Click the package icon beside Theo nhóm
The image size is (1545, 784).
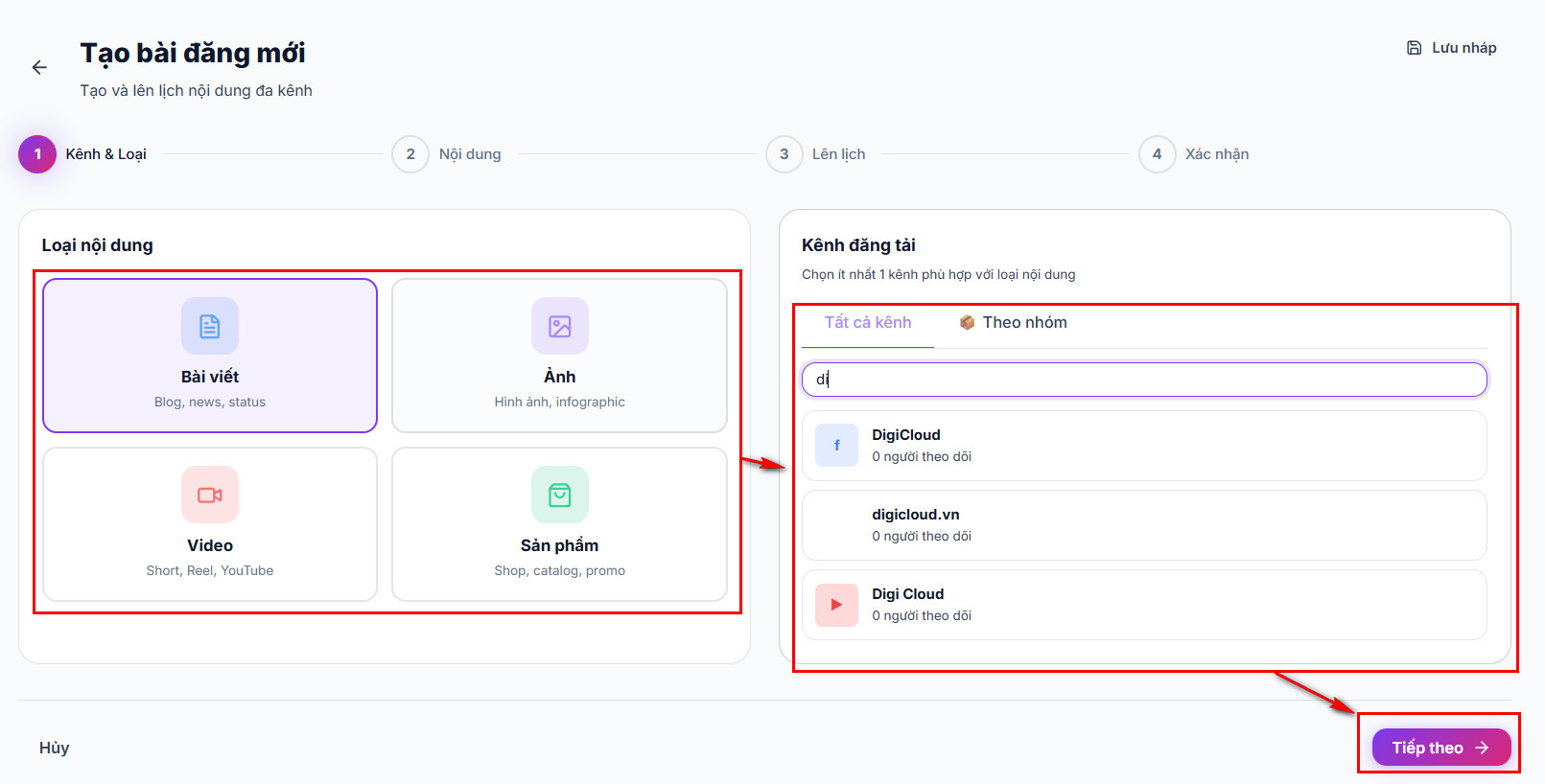coord(967,323)
